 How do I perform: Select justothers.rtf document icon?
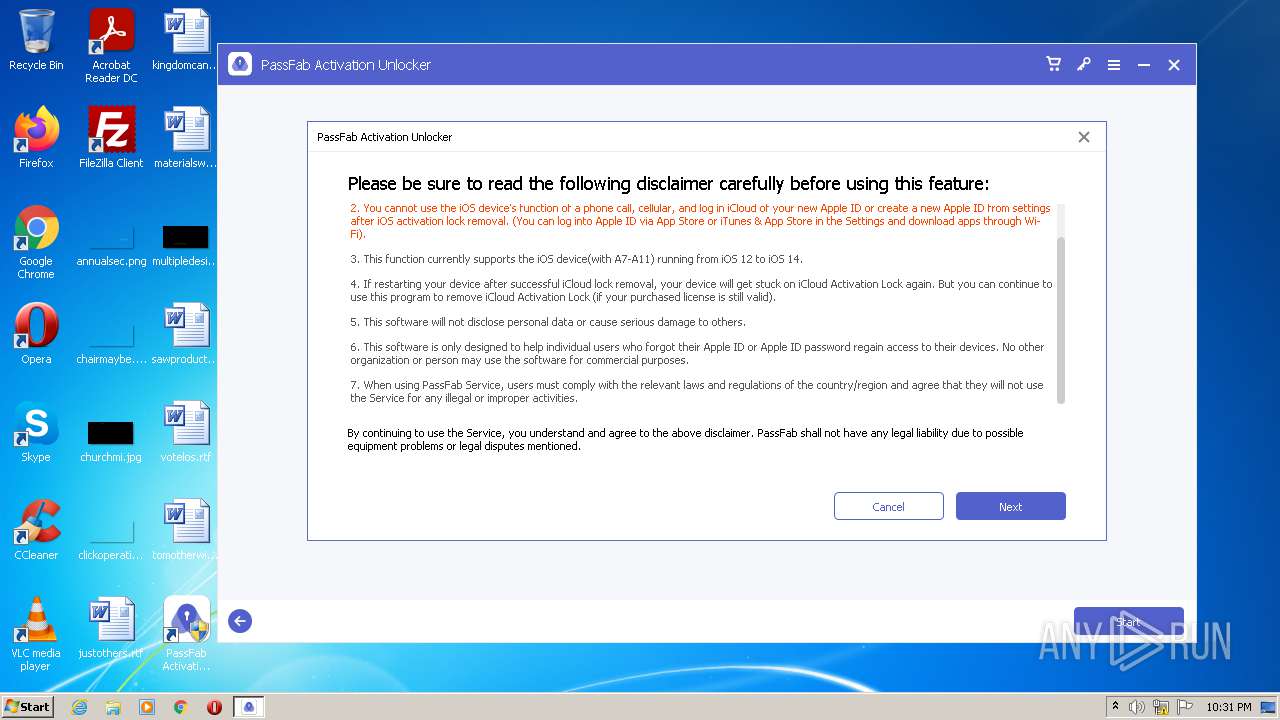(111, 628)
